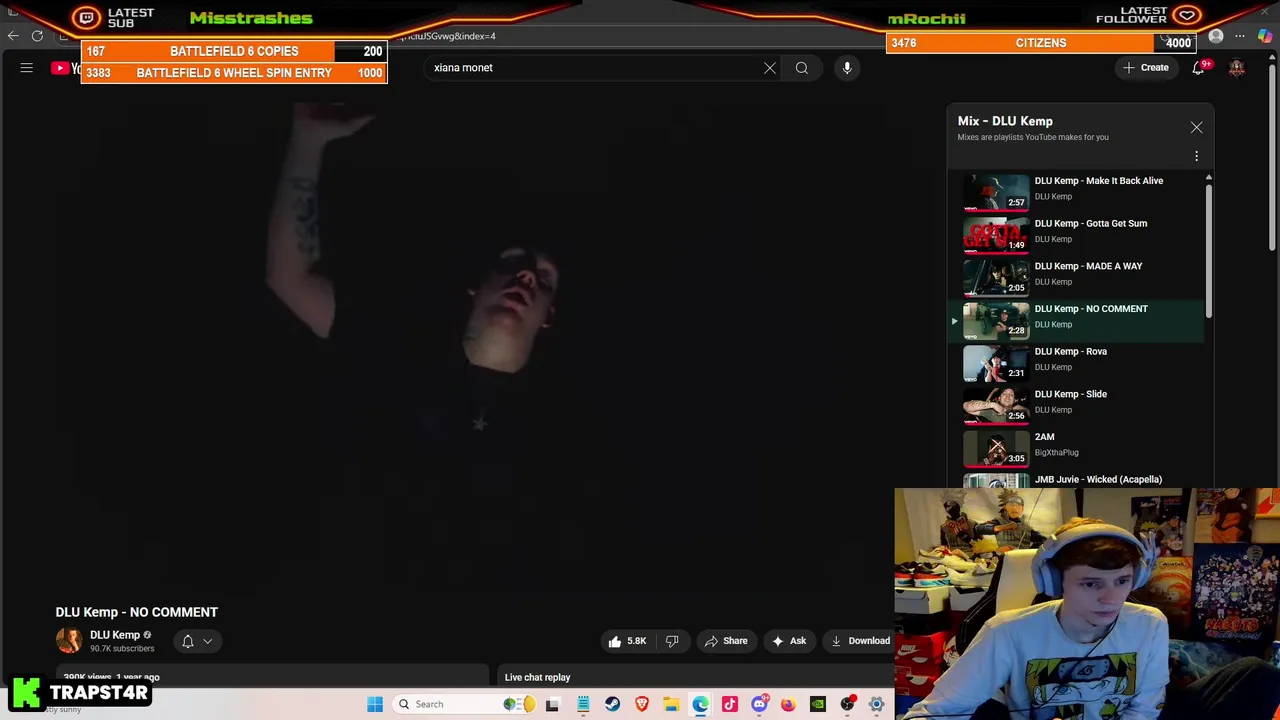Image resolution: width=1280 pixels, height=720 pixels.
Task: Open File Explorer from the taskbar
Action: click(671, 704)
